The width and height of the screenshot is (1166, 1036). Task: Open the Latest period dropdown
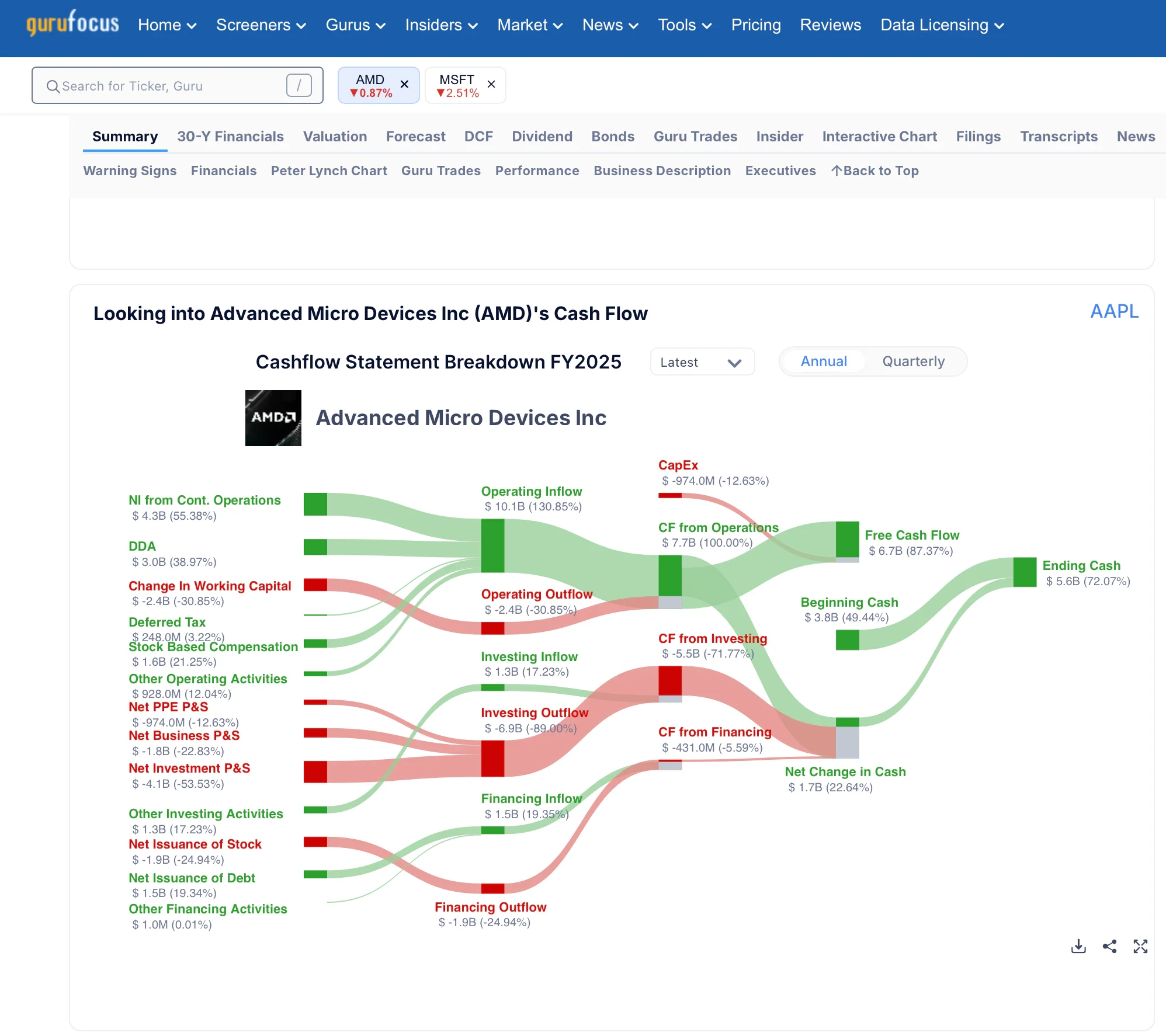(x=702, y=362)
